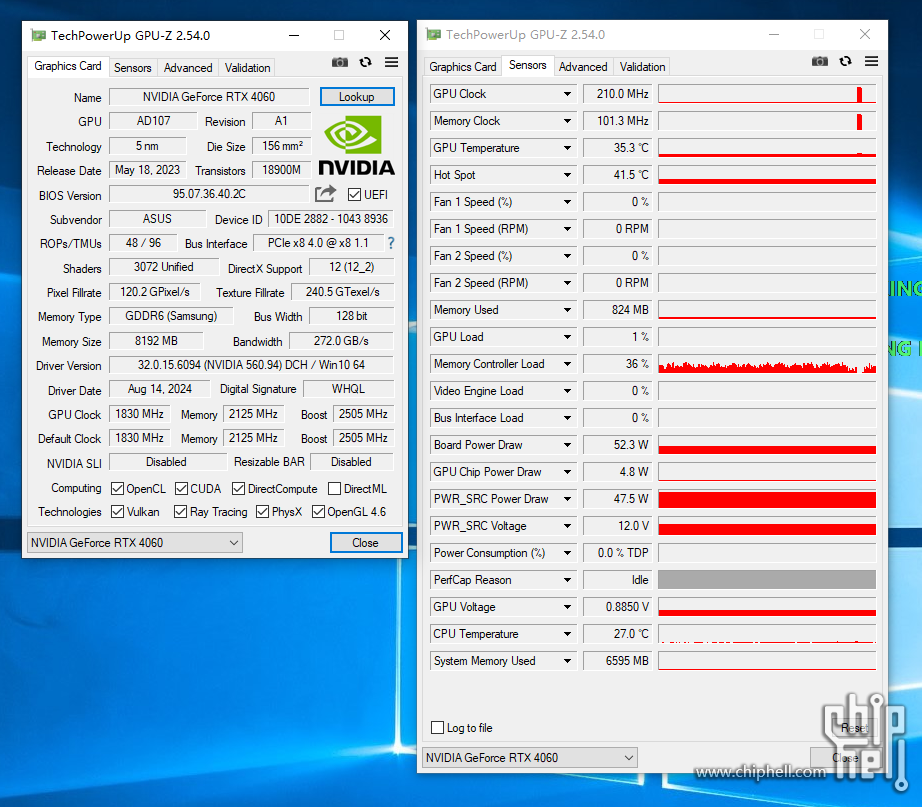The height and width of the screenshot is (807, 922).
Task: Click the Memory Controller Load graph
Action: [x=767, y=364]
